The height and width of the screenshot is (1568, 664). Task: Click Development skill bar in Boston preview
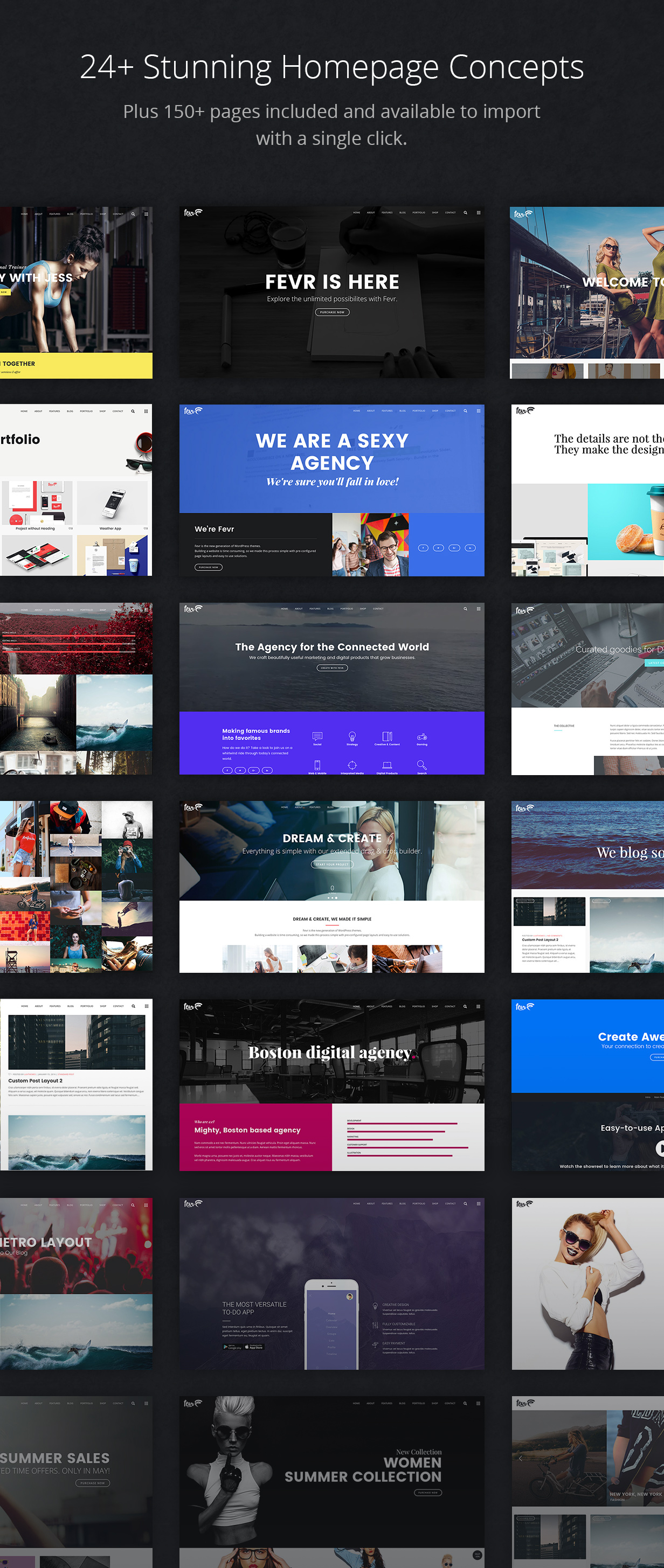(x=402, y=1123)
